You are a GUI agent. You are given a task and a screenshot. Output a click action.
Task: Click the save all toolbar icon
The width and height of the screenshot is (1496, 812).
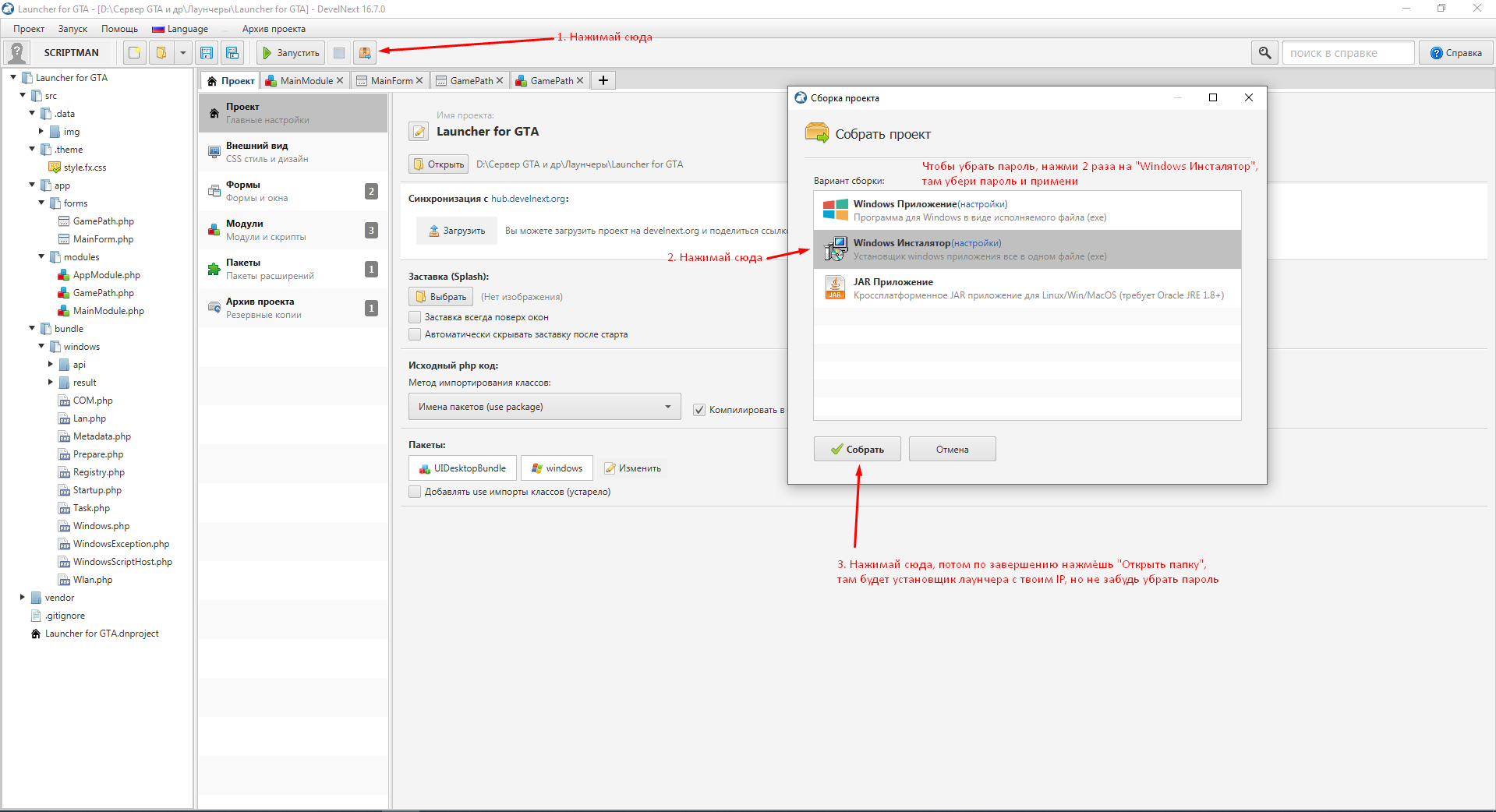(232, 53)
